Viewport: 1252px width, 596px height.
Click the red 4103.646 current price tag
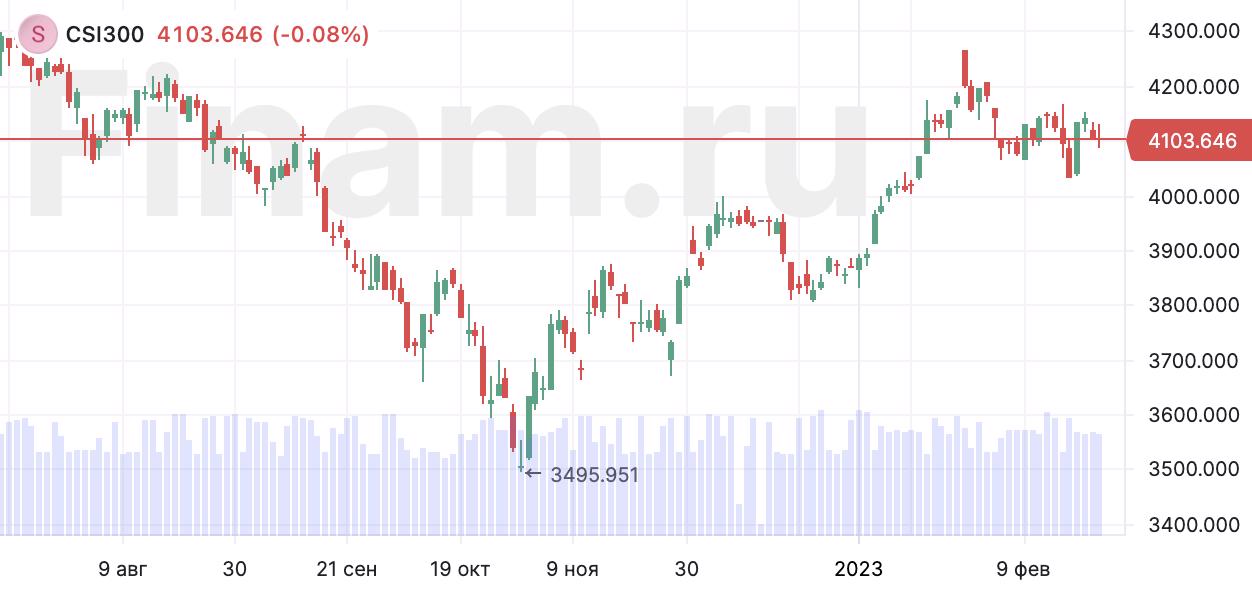point(1189,141)
